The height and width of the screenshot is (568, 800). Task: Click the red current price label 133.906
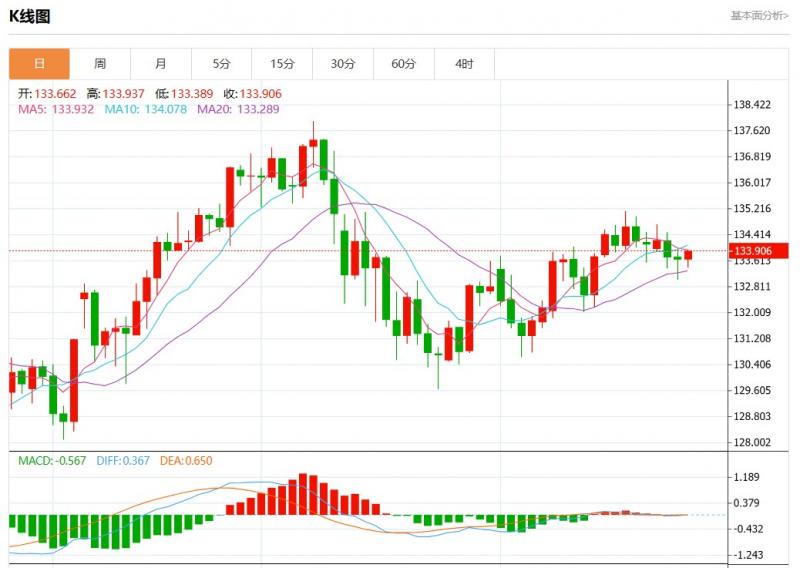coord(759,251)
